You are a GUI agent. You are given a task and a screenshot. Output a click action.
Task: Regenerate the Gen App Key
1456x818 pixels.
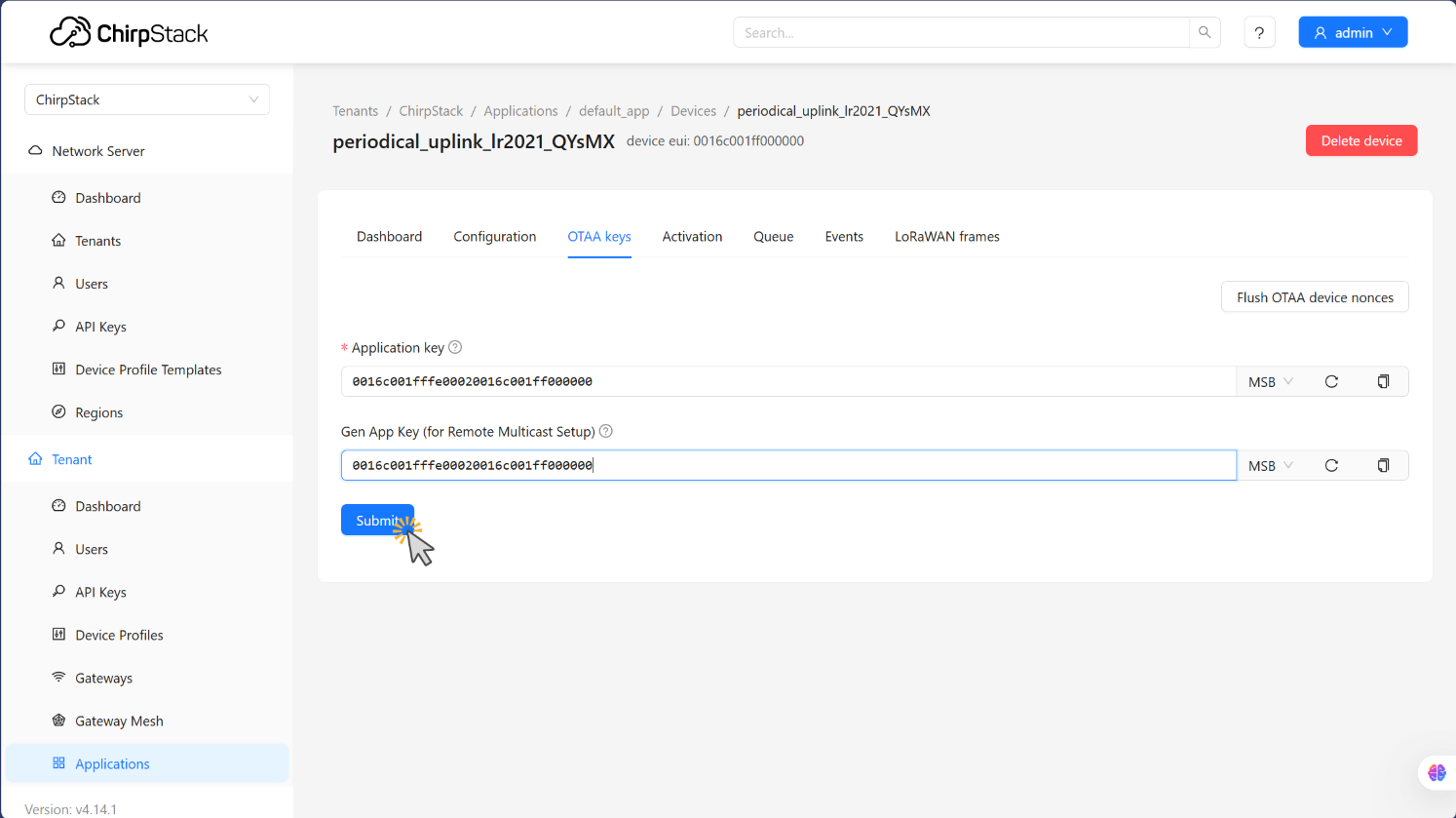tap(1331, 465)
